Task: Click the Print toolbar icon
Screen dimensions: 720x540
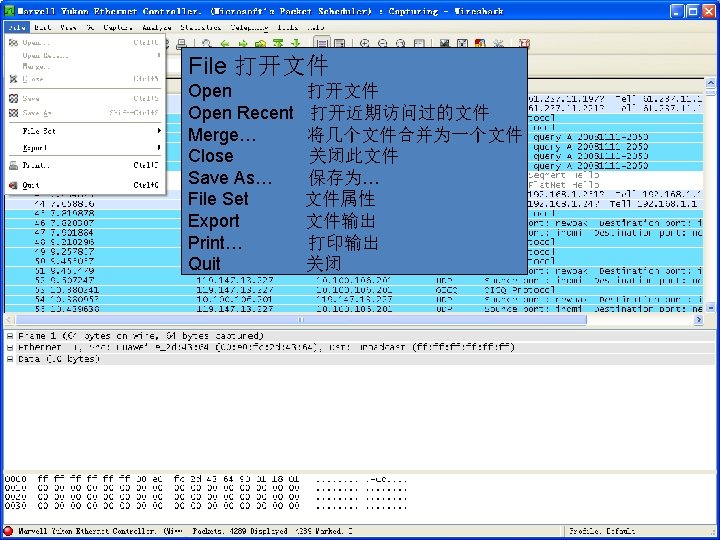Action: click(181, 44)
